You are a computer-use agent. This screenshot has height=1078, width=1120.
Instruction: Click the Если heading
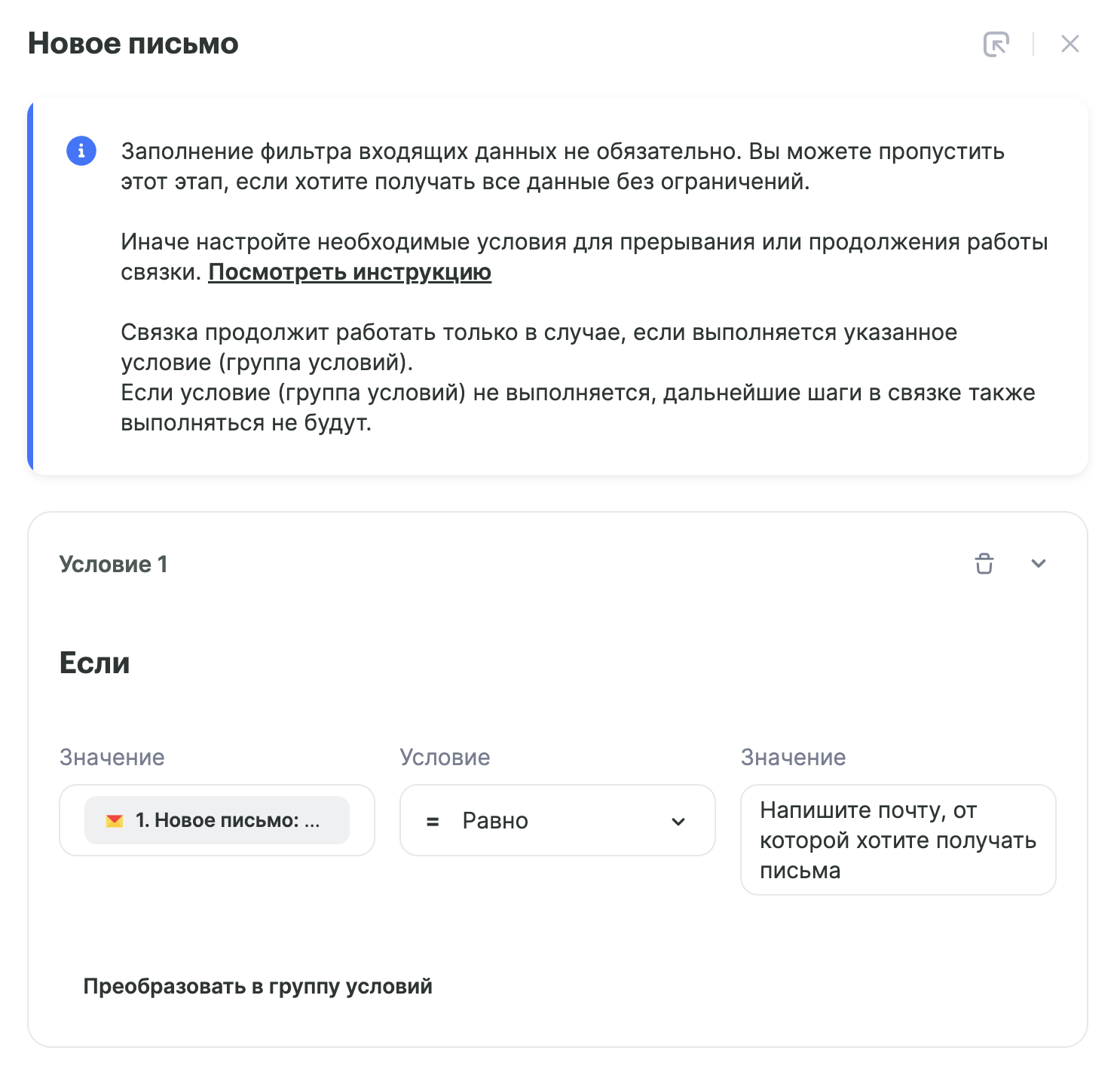[x=94, y=663]
